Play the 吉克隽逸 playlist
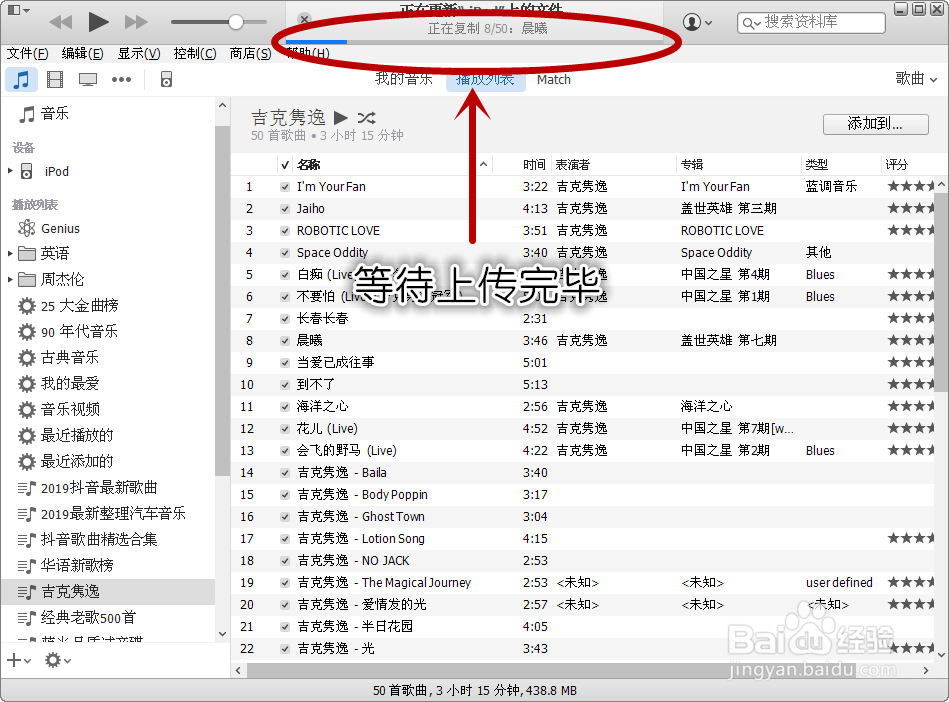 pyautogui.click(x=341, y=117)
